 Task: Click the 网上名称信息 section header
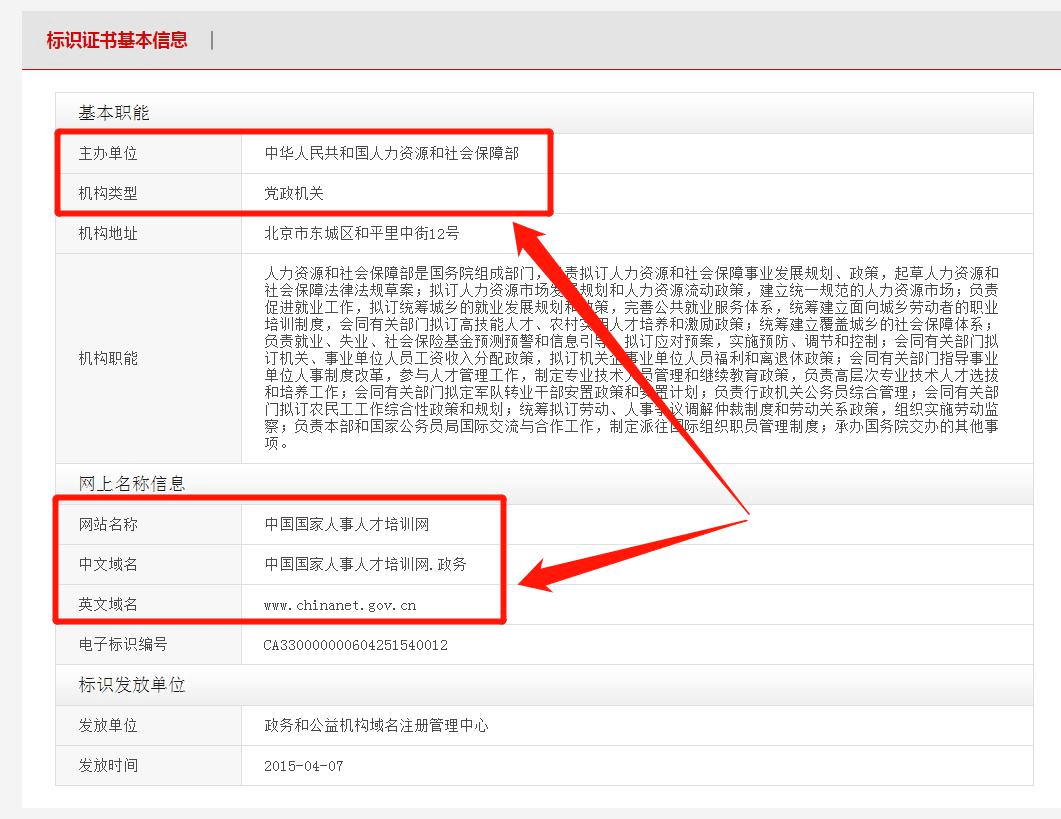pyautogui.click(x=131, y=483)
